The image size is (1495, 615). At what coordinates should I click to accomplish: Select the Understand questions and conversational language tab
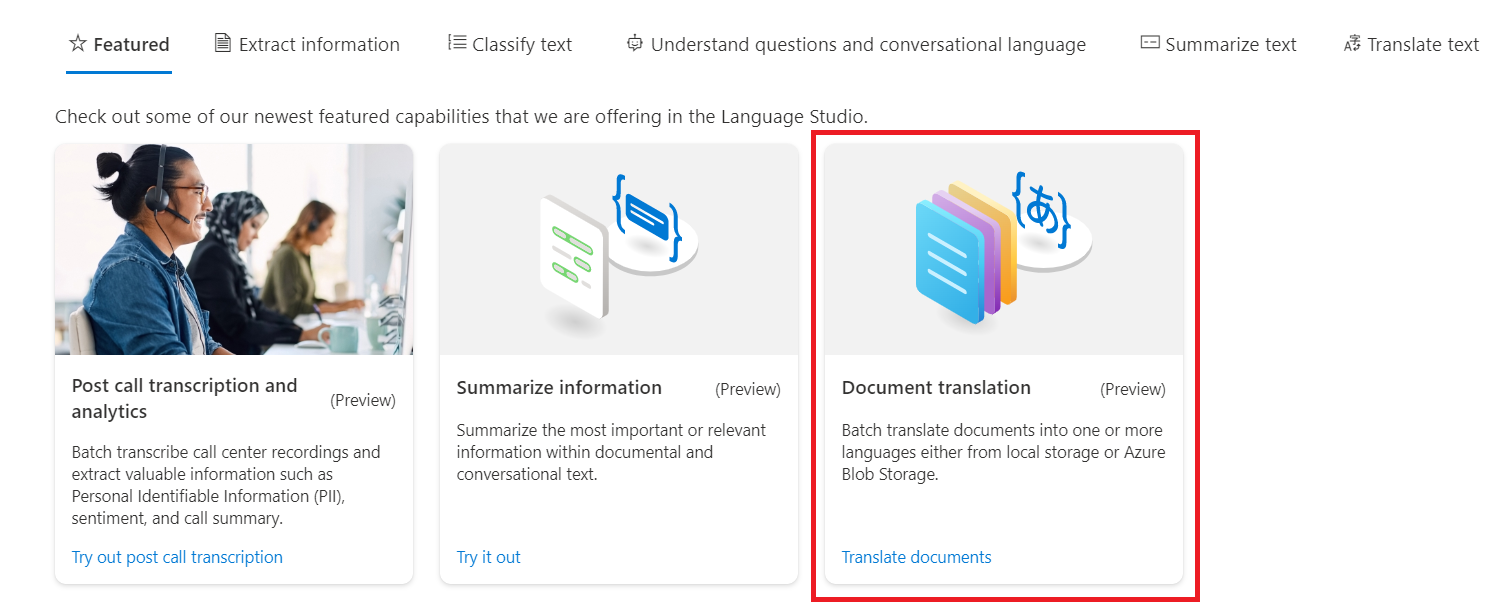click(x=868, y=43)
